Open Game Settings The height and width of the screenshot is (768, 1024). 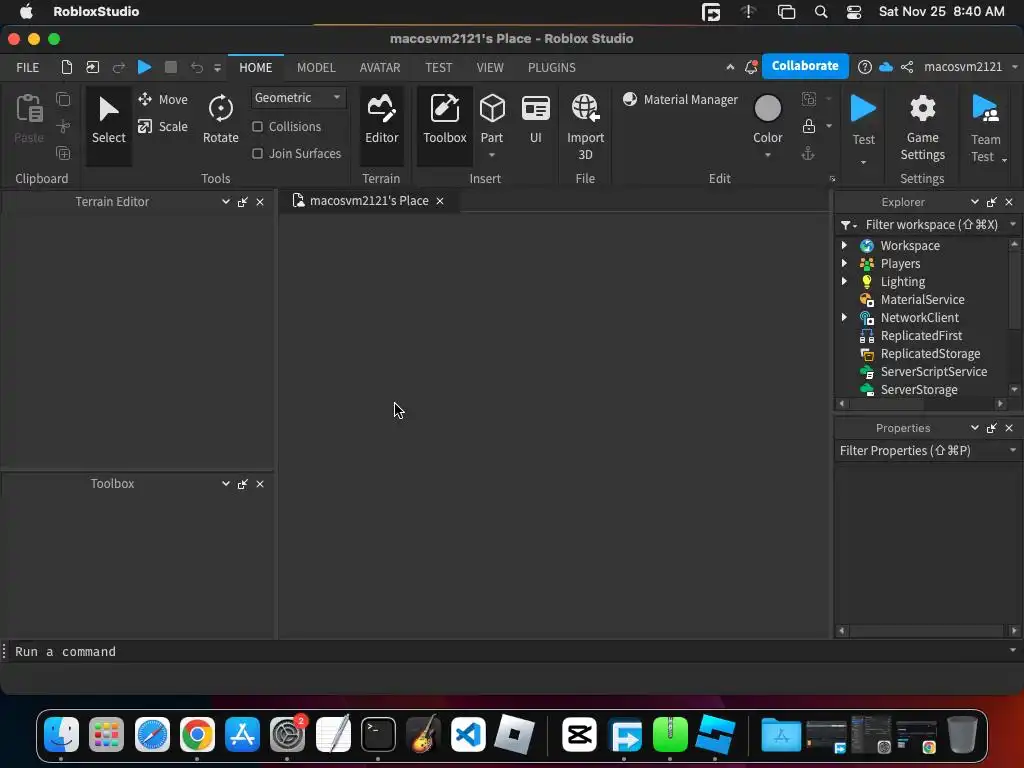click(x=922, y=127)
